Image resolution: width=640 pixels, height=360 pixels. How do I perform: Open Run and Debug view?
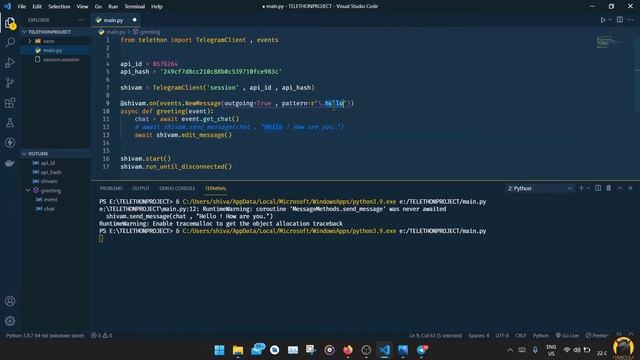[10, 62]
